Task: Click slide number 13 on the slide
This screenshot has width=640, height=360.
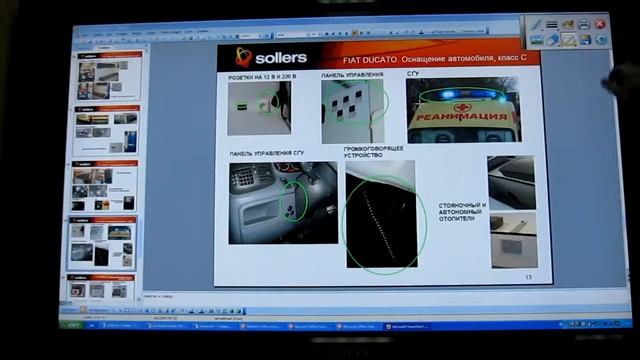Action: click(x=528, y=277)
